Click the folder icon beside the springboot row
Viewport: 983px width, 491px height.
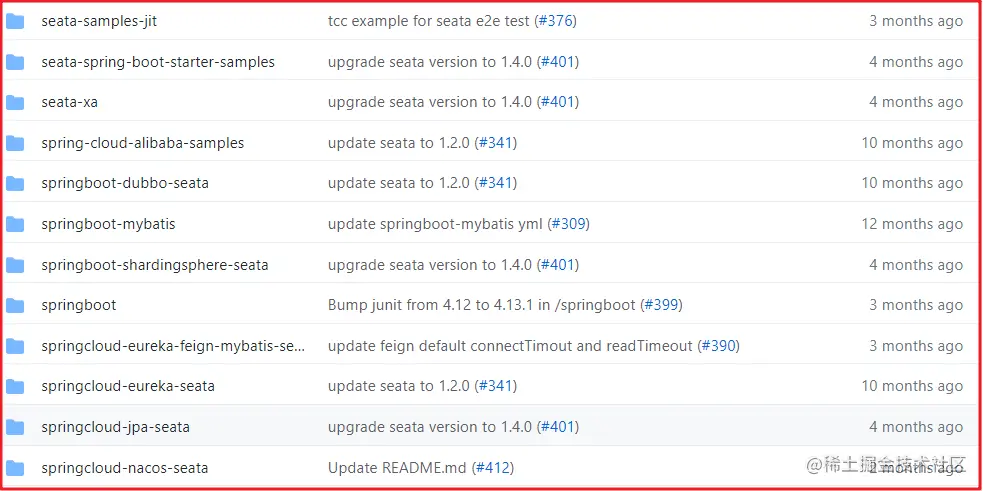click(x=15, y=305)
